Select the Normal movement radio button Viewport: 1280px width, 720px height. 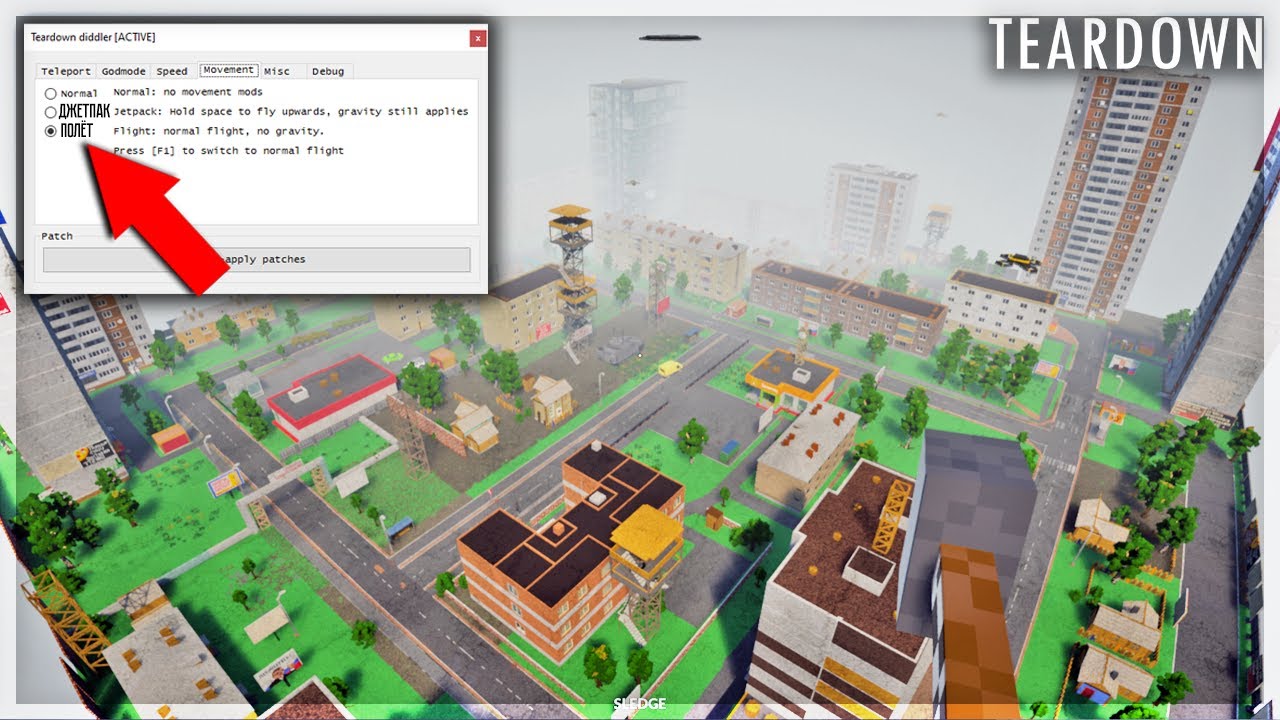(x=51, y=93)
